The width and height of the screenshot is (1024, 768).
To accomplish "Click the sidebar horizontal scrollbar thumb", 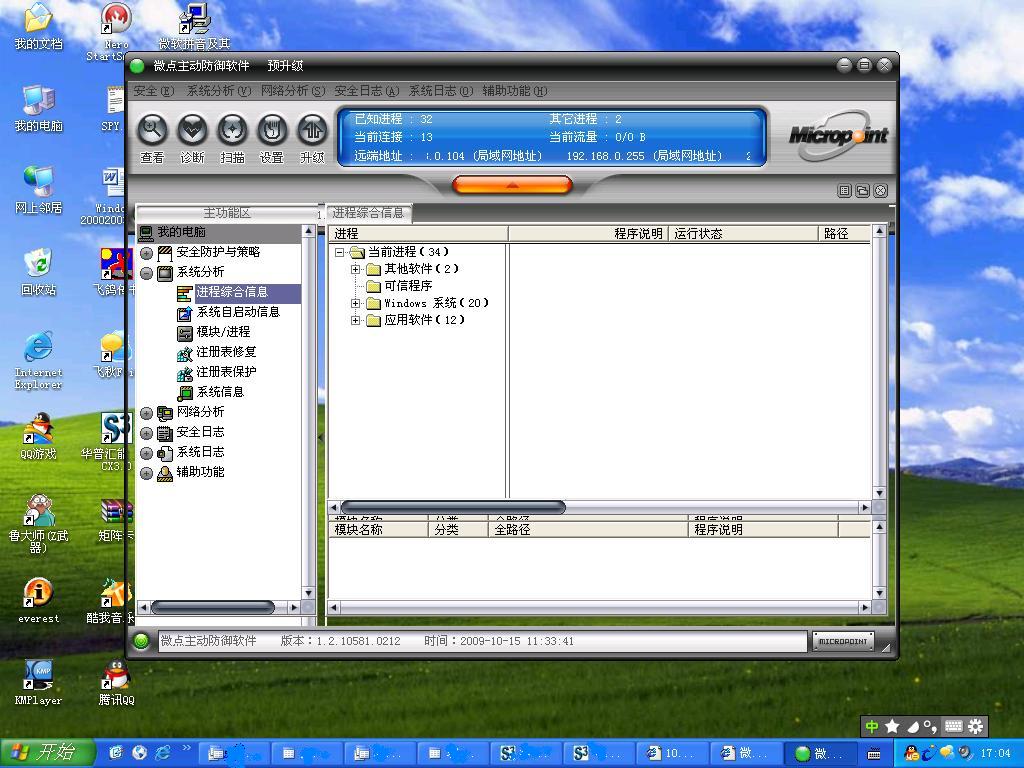I will tap(212, 607).
